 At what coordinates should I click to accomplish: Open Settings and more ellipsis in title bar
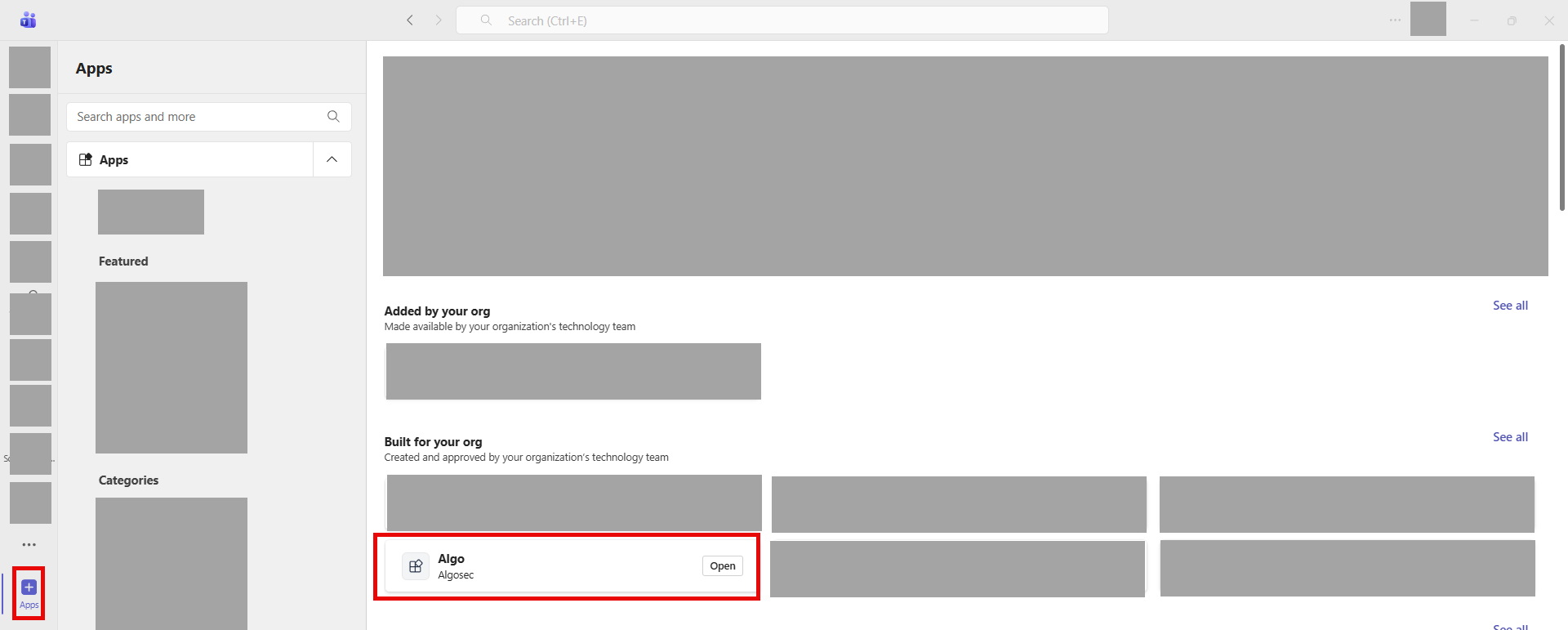point(1395,20)
